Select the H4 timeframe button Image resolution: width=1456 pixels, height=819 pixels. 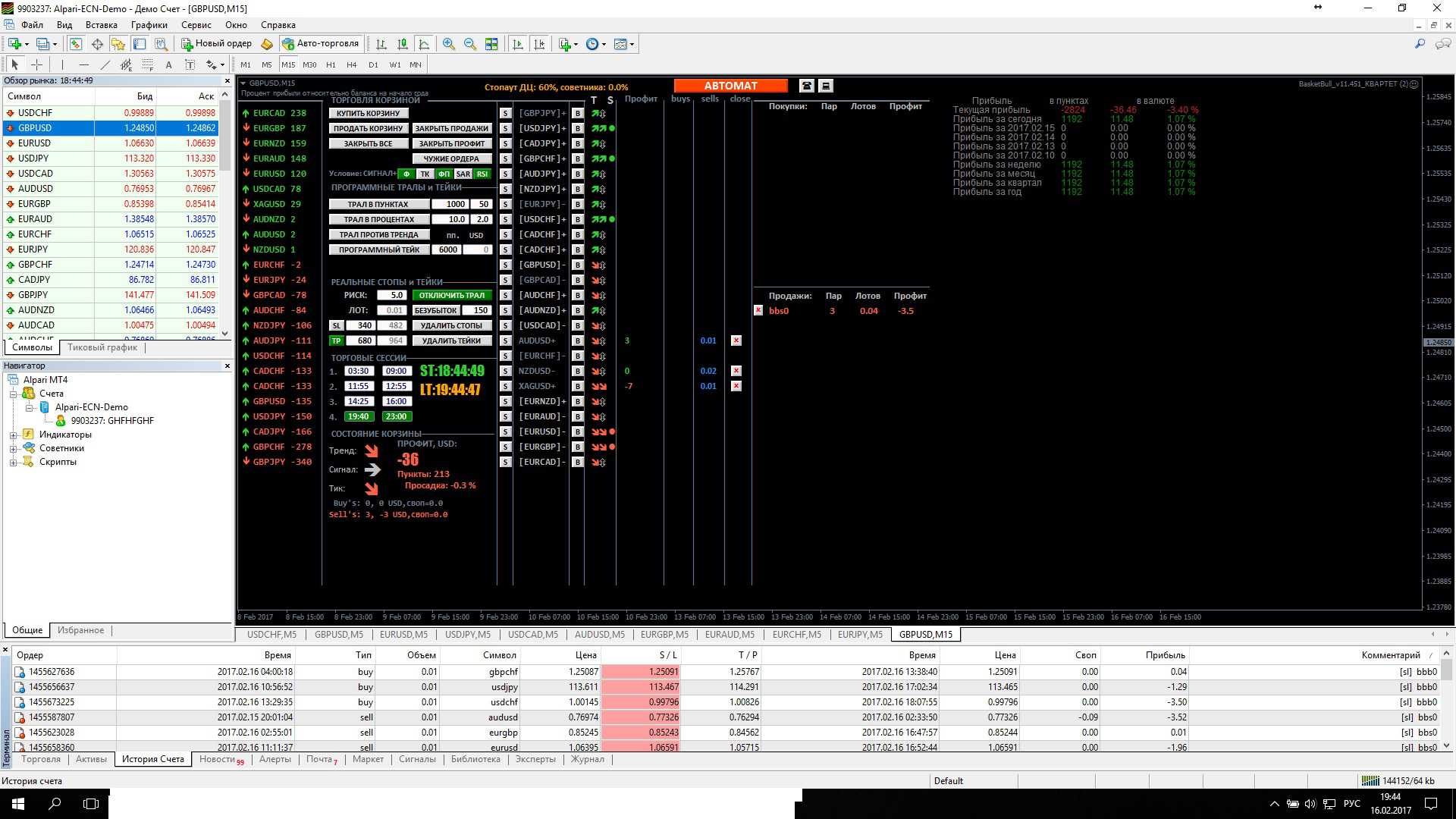[x=352, y=64]
